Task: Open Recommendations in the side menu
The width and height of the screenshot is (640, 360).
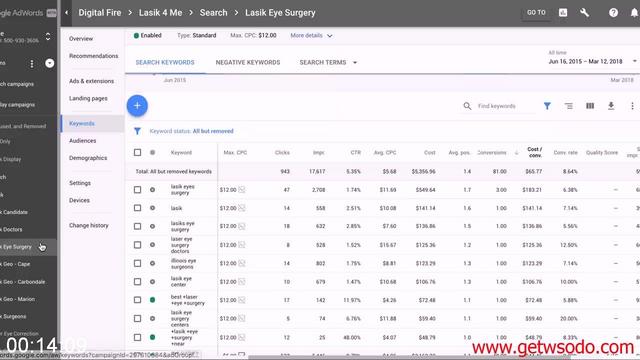Action: click(93, 56)
